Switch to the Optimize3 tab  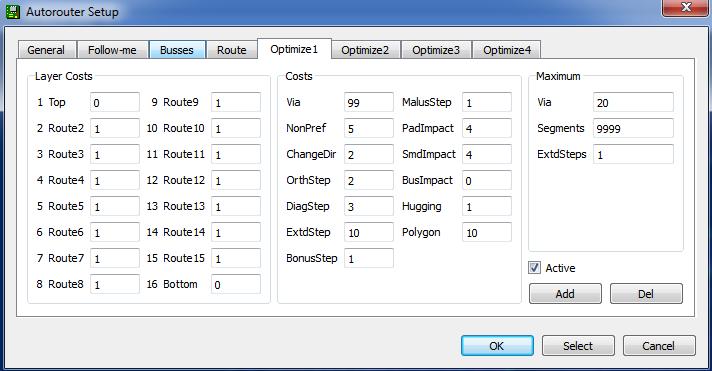pos(436,50)
